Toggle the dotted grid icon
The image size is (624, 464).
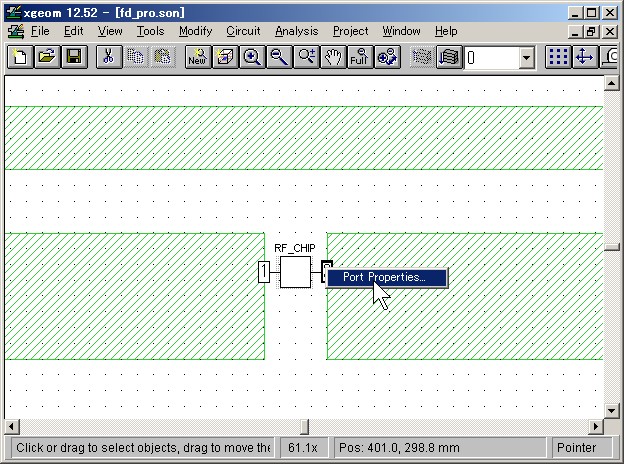click(x=558, y=57)
